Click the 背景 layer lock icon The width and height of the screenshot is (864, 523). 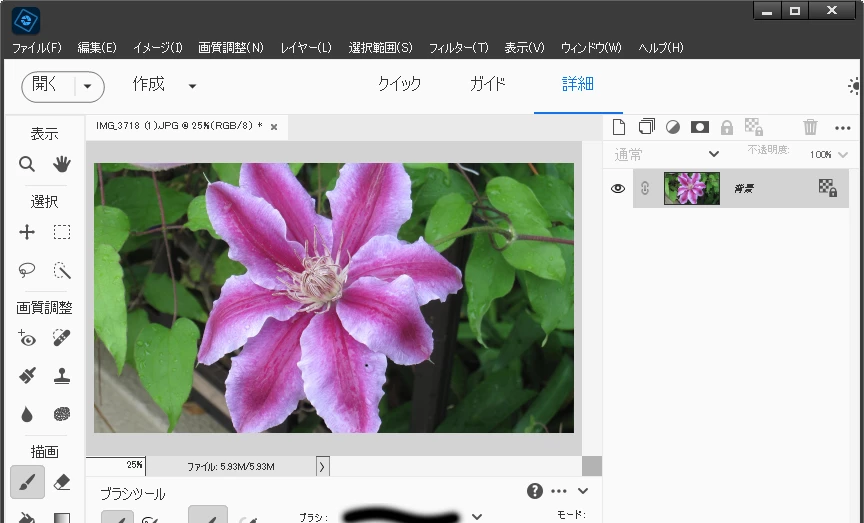828,188
